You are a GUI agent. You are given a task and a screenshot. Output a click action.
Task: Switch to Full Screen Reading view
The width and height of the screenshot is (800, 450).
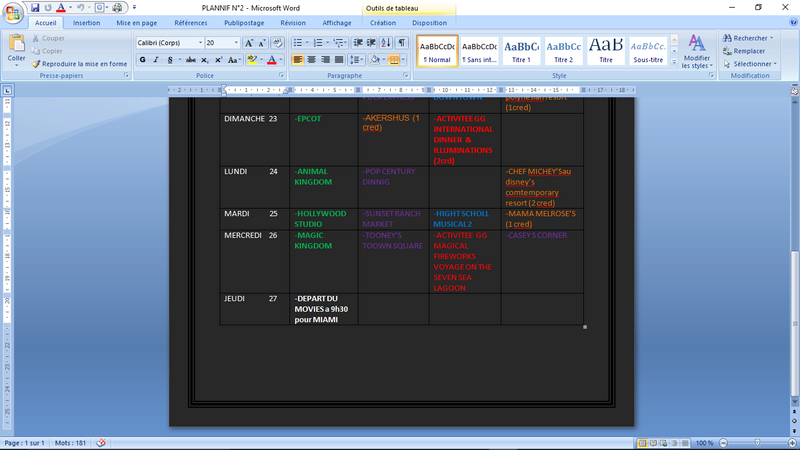click(x=653, y=443)
